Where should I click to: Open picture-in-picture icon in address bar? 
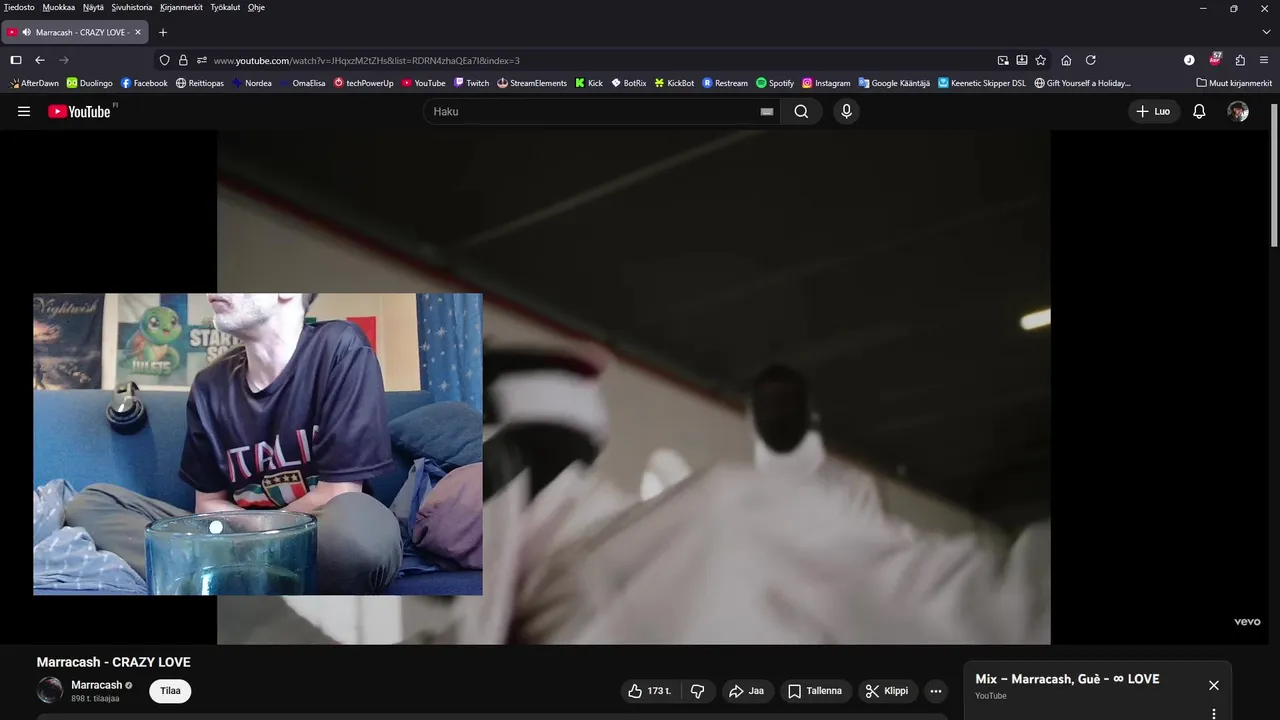pos(1003,60)
